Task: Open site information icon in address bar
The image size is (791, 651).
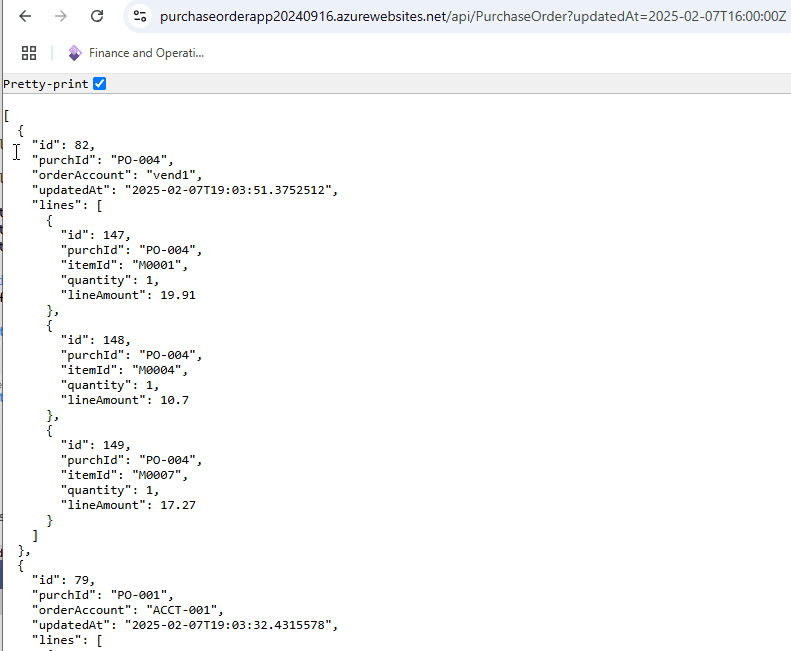Action: point(140,17)
